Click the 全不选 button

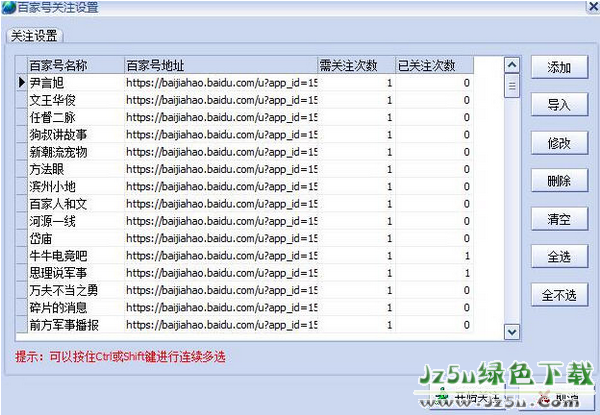coord(559,295)
